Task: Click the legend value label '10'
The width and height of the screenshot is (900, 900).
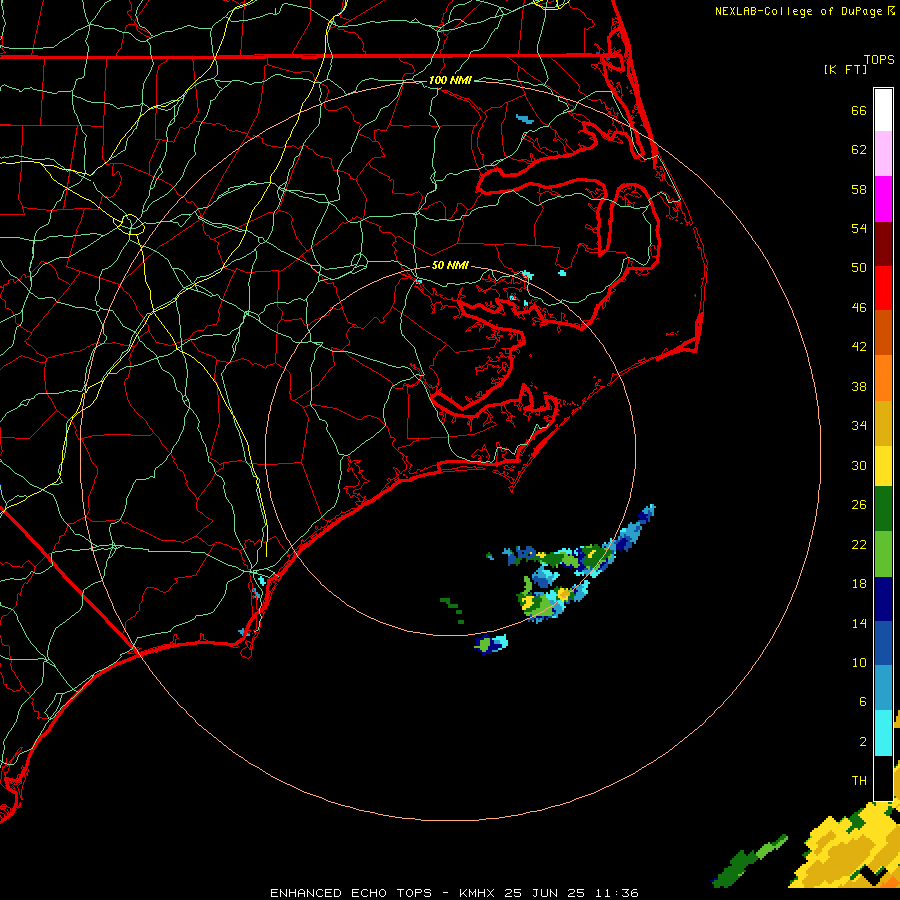Action: pyautogui.click(x=859, y=662)
